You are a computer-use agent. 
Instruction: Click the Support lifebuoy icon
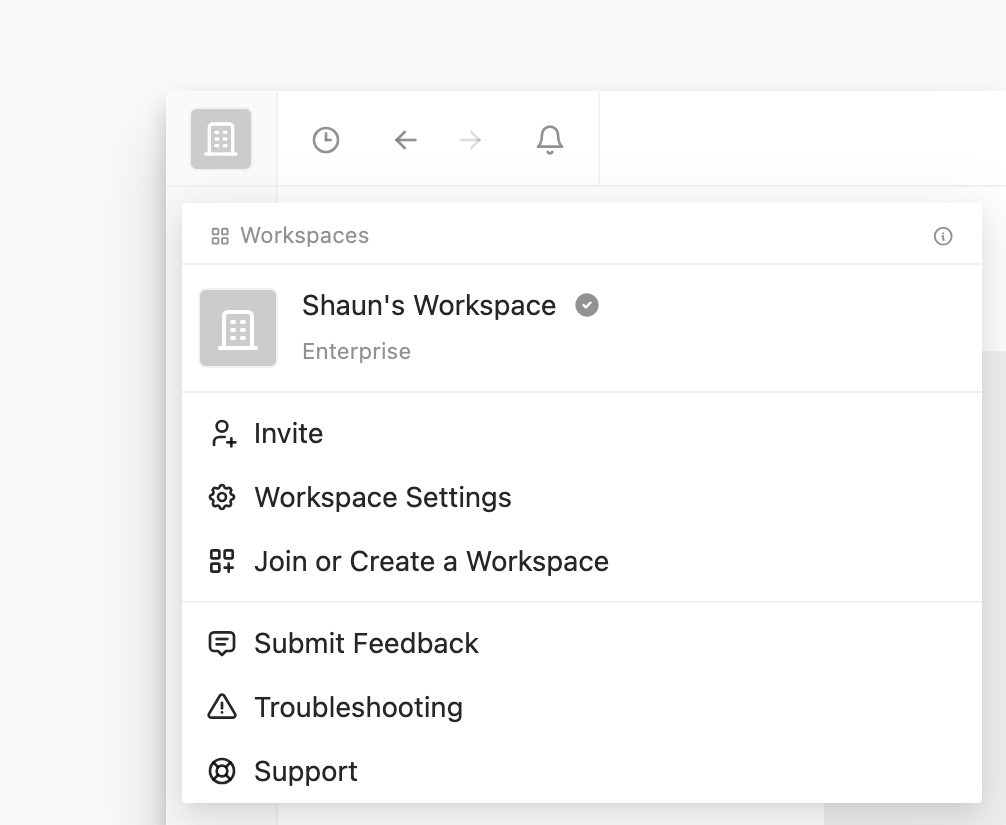[x=222, y=772]
